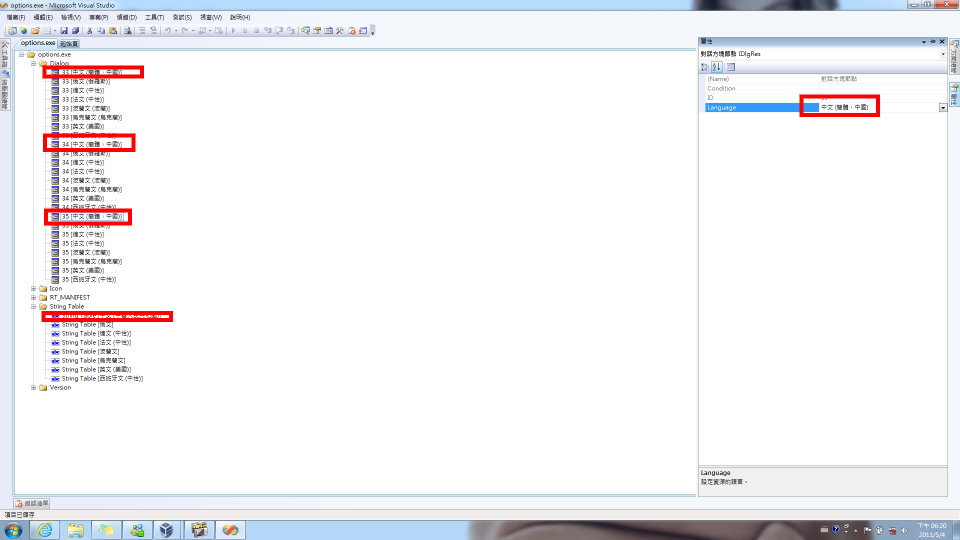Click the Uncomment selection toolbar icon
Image resolution: width=960 pixels, height=540 pixels.
pyautogui.click(x=154, y=31)
